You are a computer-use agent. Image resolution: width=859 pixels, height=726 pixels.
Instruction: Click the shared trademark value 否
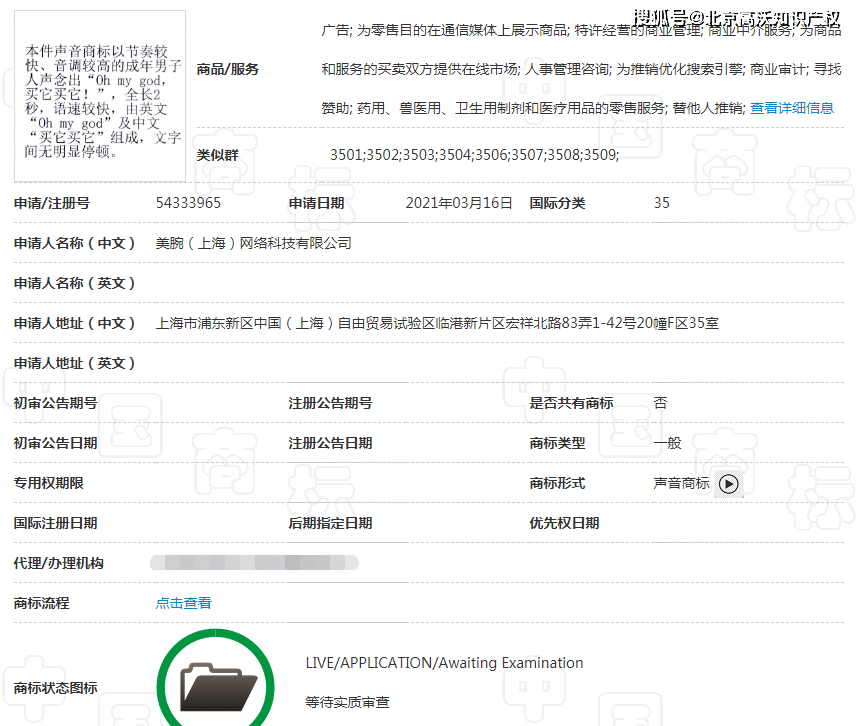660,403
